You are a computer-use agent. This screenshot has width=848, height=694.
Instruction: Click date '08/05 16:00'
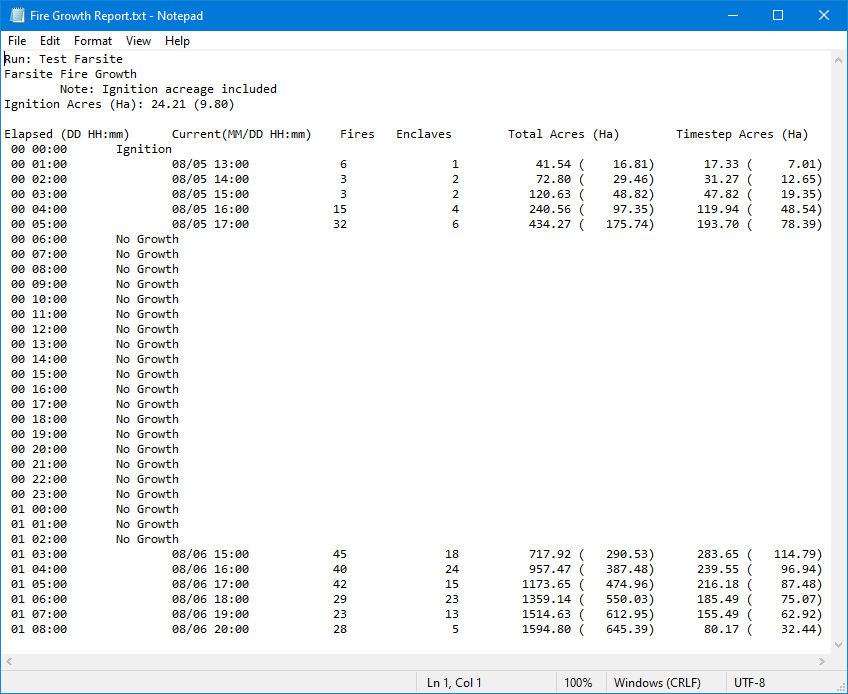(x=210, y=209)
